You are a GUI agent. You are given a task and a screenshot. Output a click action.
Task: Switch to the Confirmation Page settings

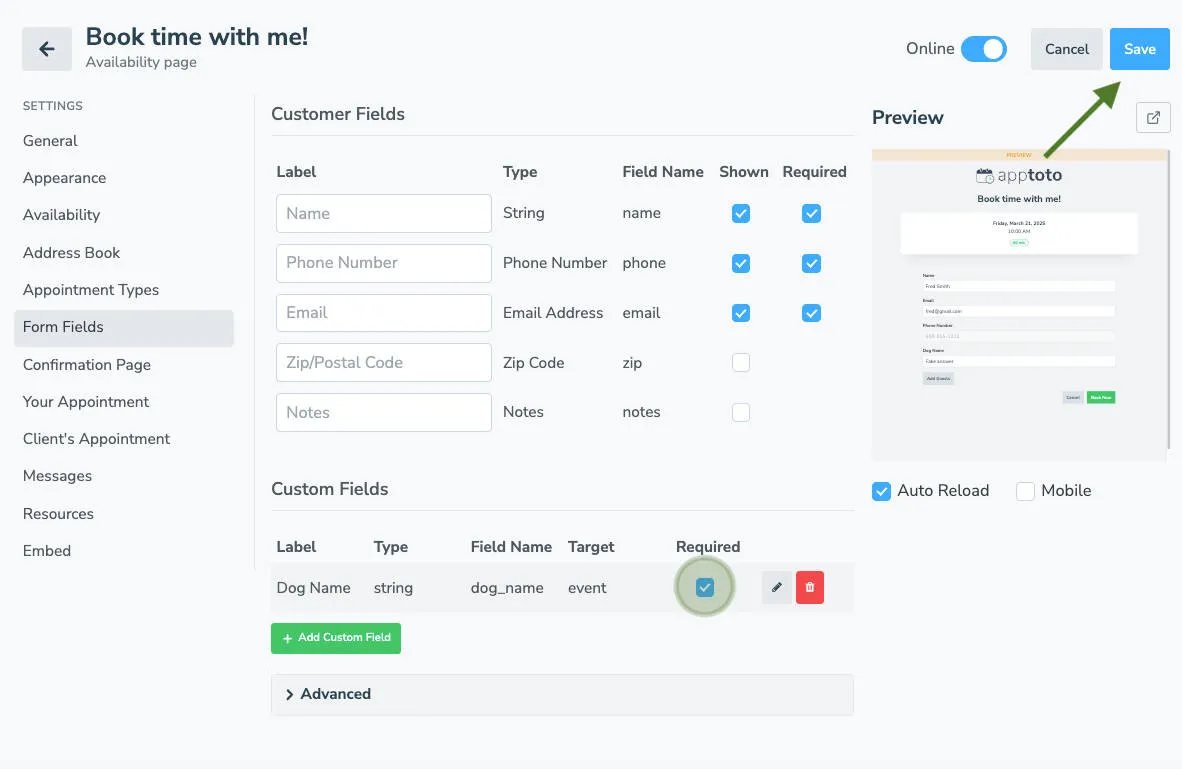[x=87, y=364]
